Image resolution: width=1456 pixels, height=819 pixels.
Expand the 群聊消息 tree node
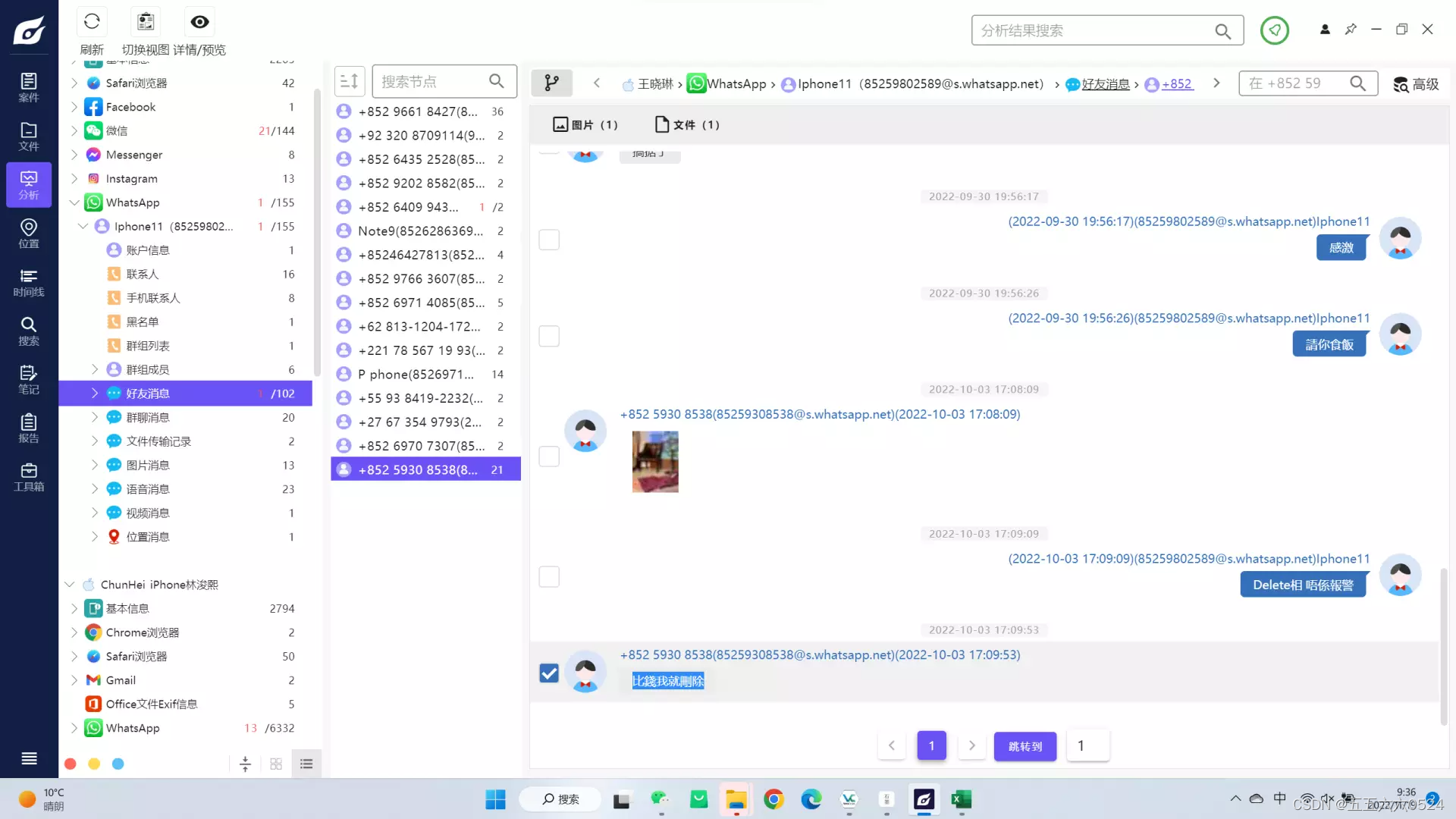click(95, 417)
